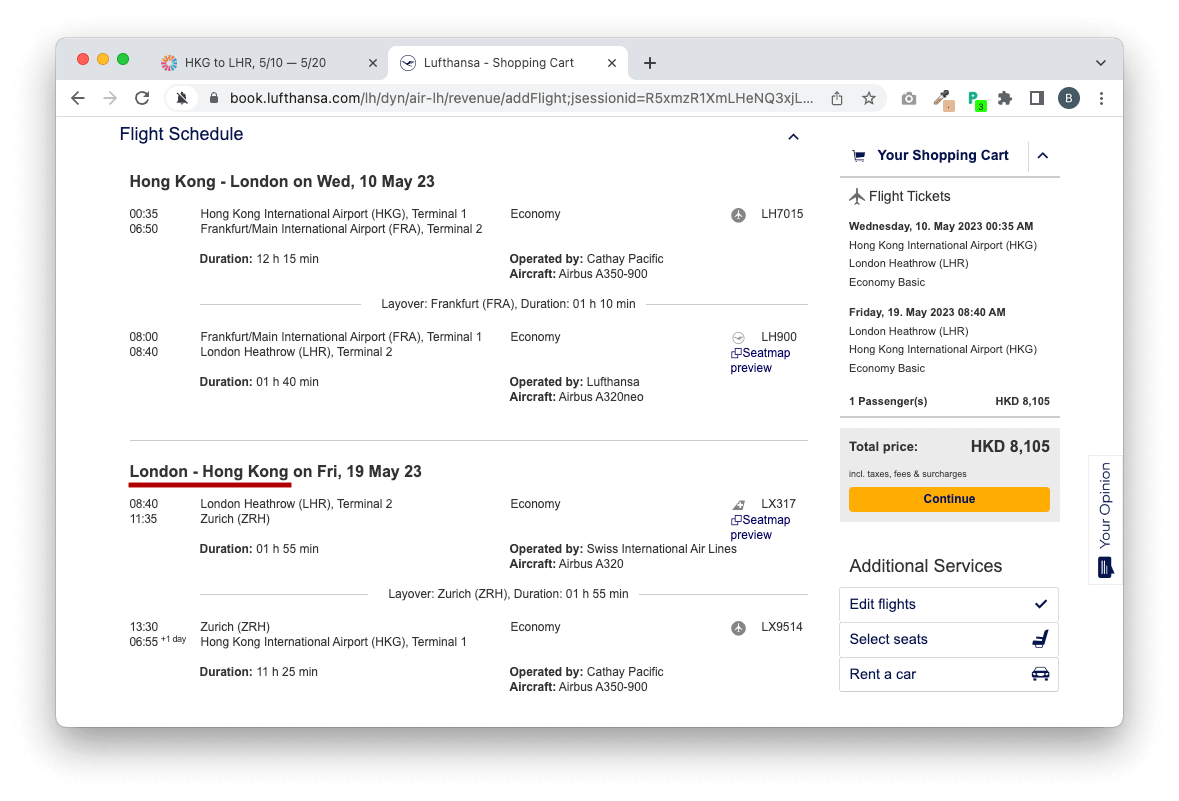Click the camera screenshot extension icon

(x=909, y=99)
